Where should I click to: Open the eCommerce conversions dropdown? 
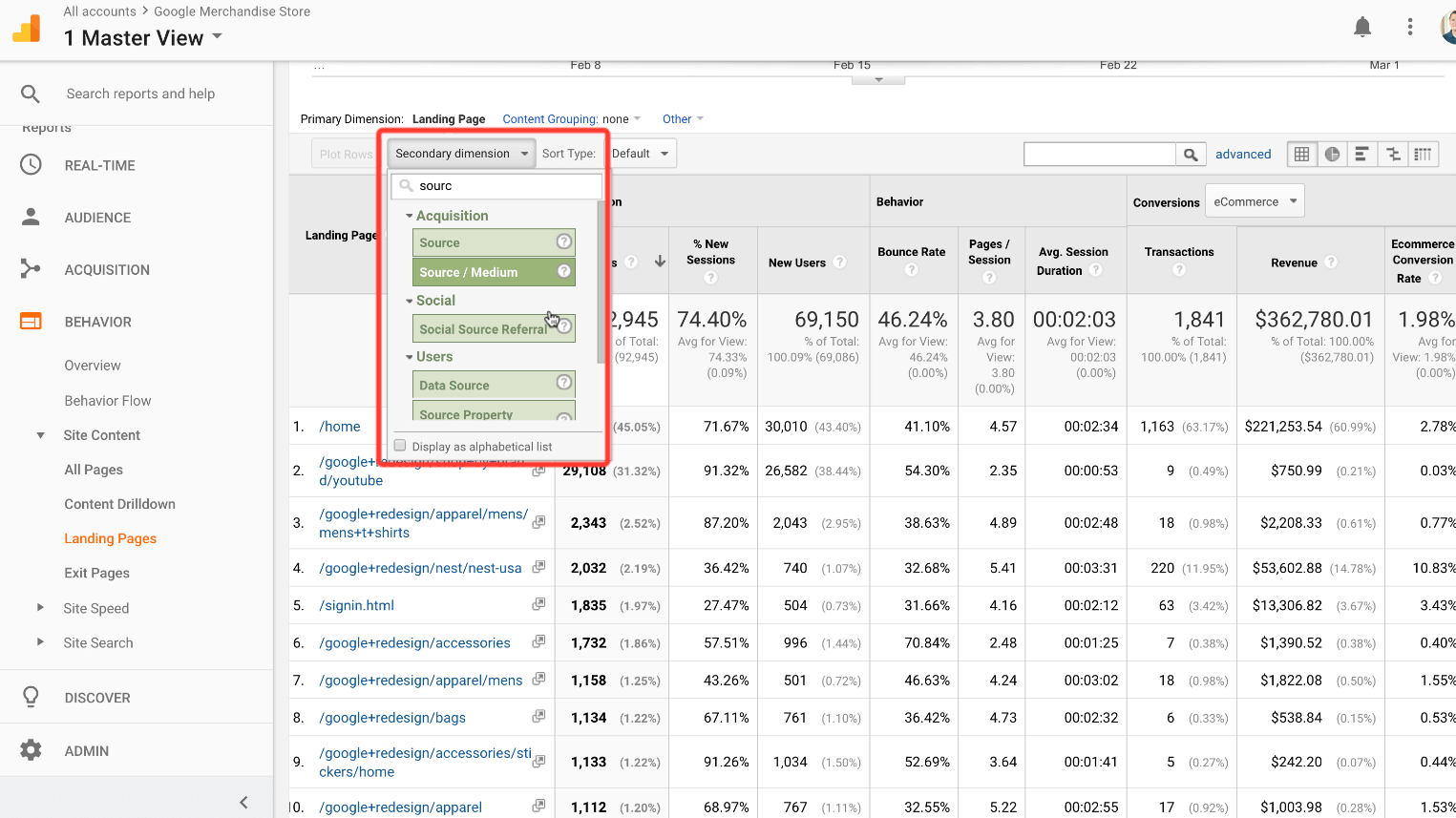pos(1255,201)
